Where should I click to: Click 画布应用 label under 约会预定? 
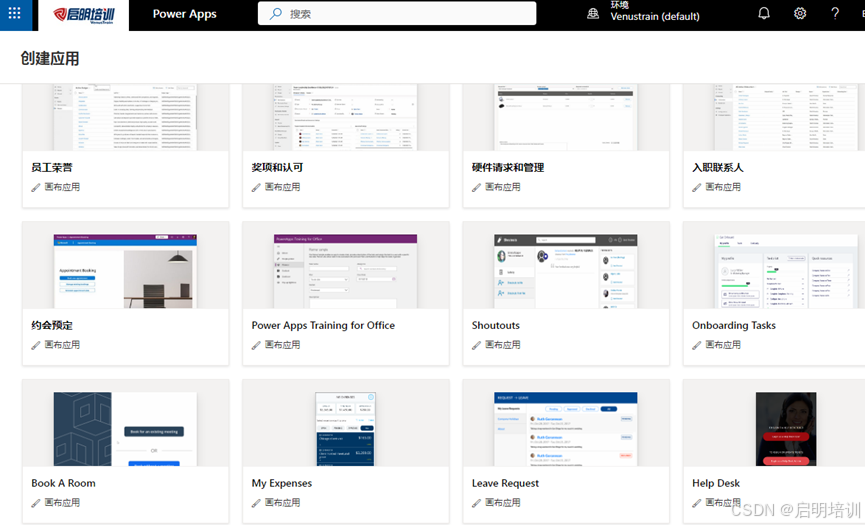pos(62,345)
